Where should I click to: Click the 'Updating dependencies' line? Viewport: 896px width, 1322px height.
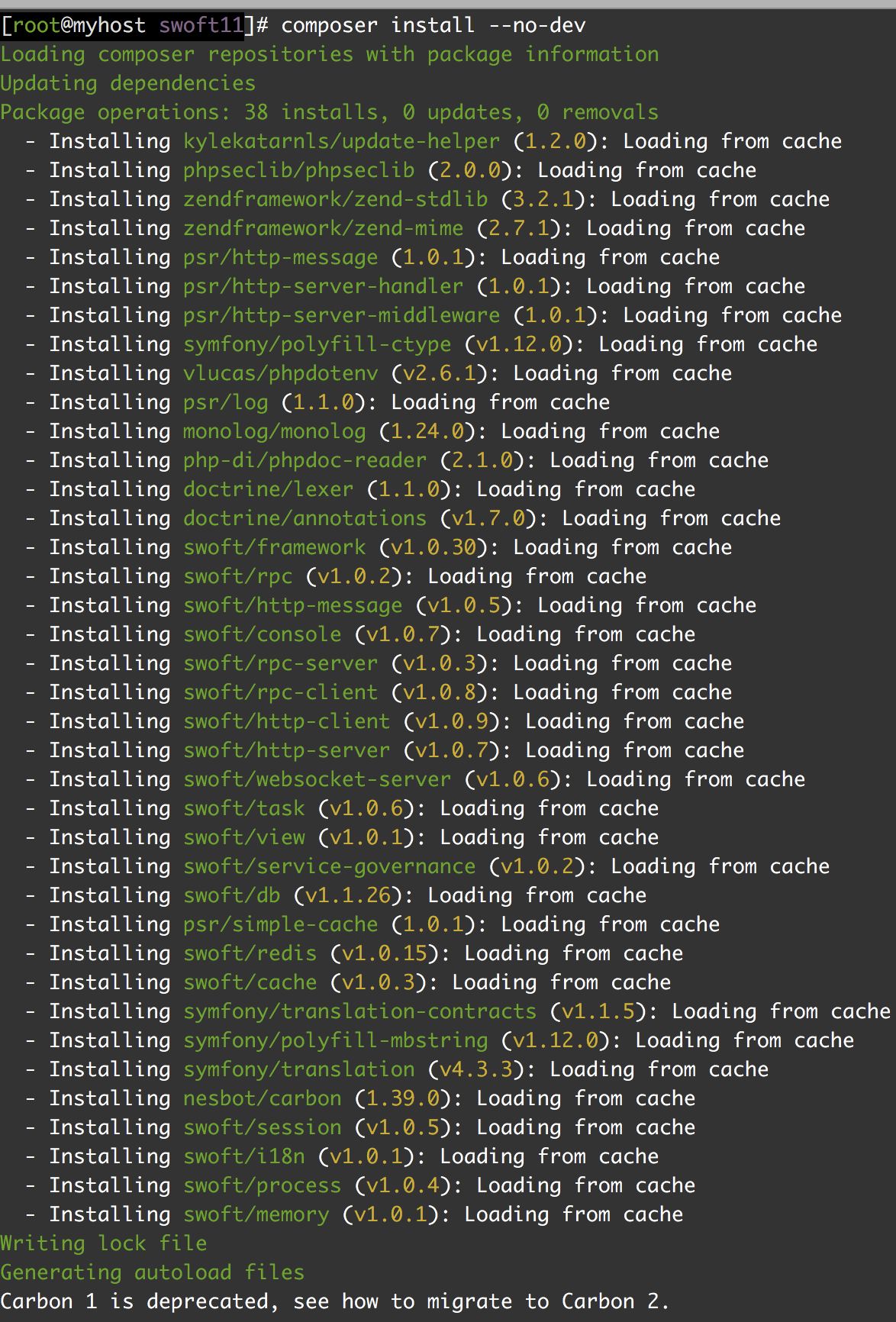[x=128, y=84]
